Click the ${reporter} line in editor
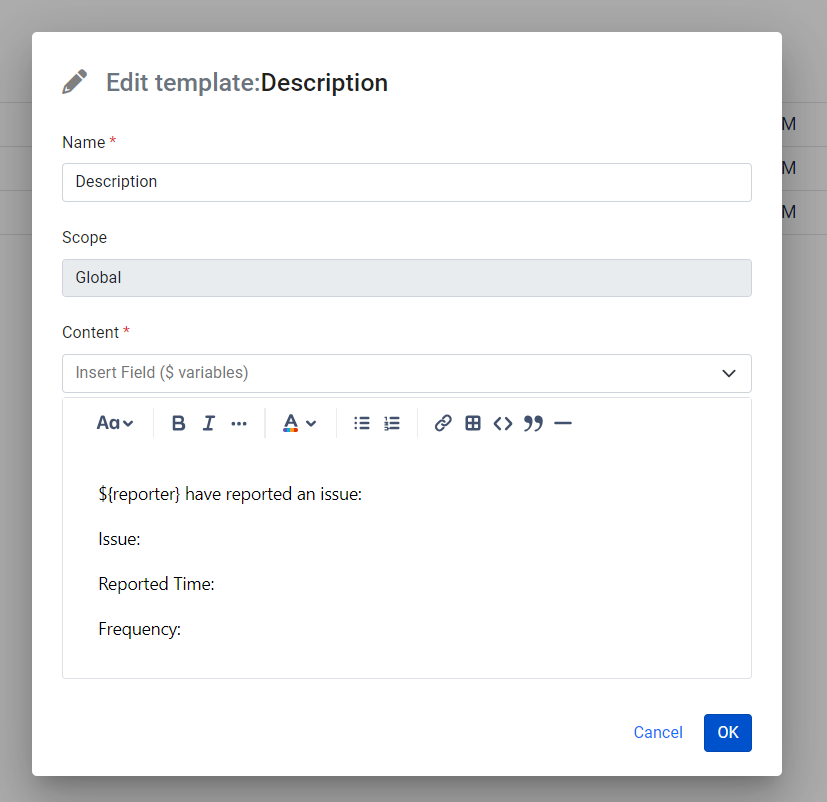The width and height of the screenshot is (827, 802). click(x=229, y=494)
